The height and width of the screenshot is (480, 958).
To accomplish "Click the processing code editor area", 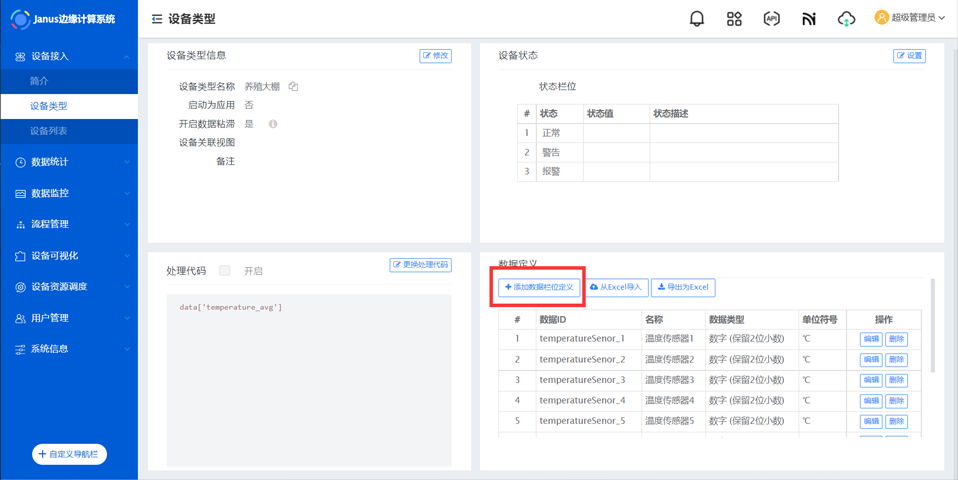I will [309, 380].
